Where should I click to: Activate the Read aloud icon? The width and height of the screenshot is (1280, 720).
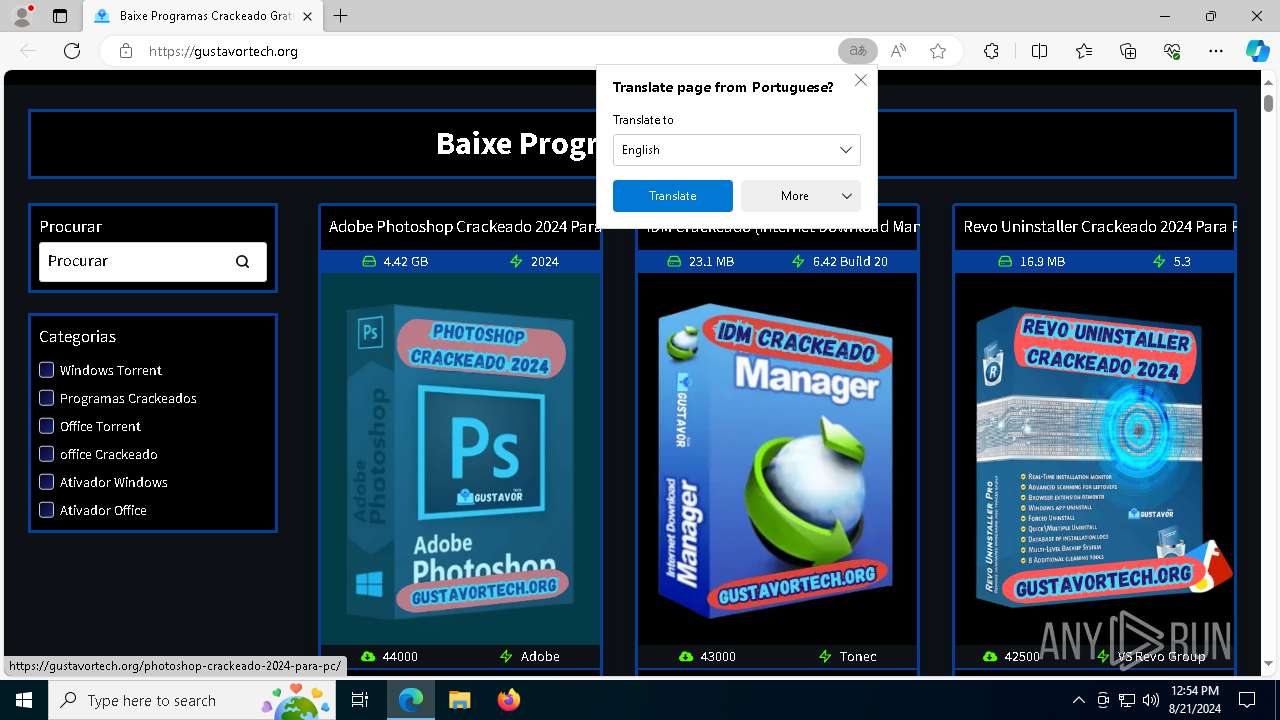(x=898, y=51)
